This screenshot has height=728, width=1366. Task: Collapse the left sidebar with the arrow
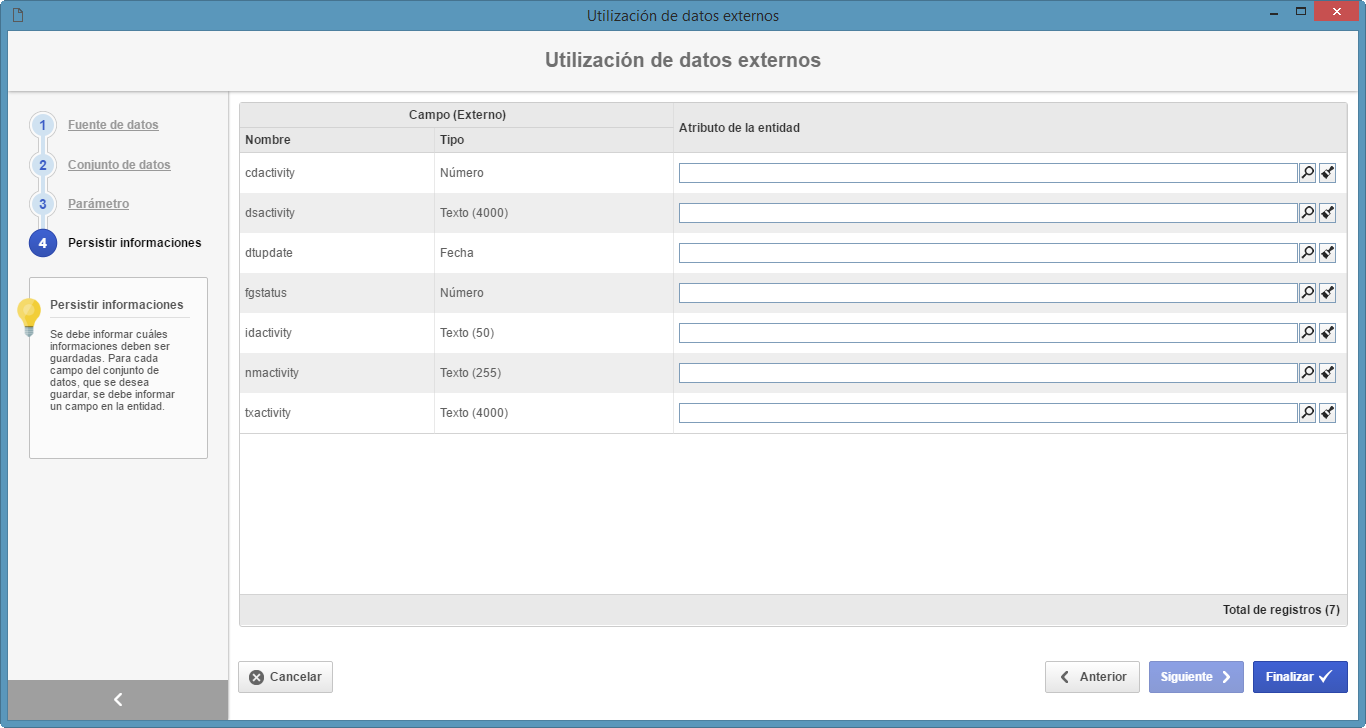point(118,700)
